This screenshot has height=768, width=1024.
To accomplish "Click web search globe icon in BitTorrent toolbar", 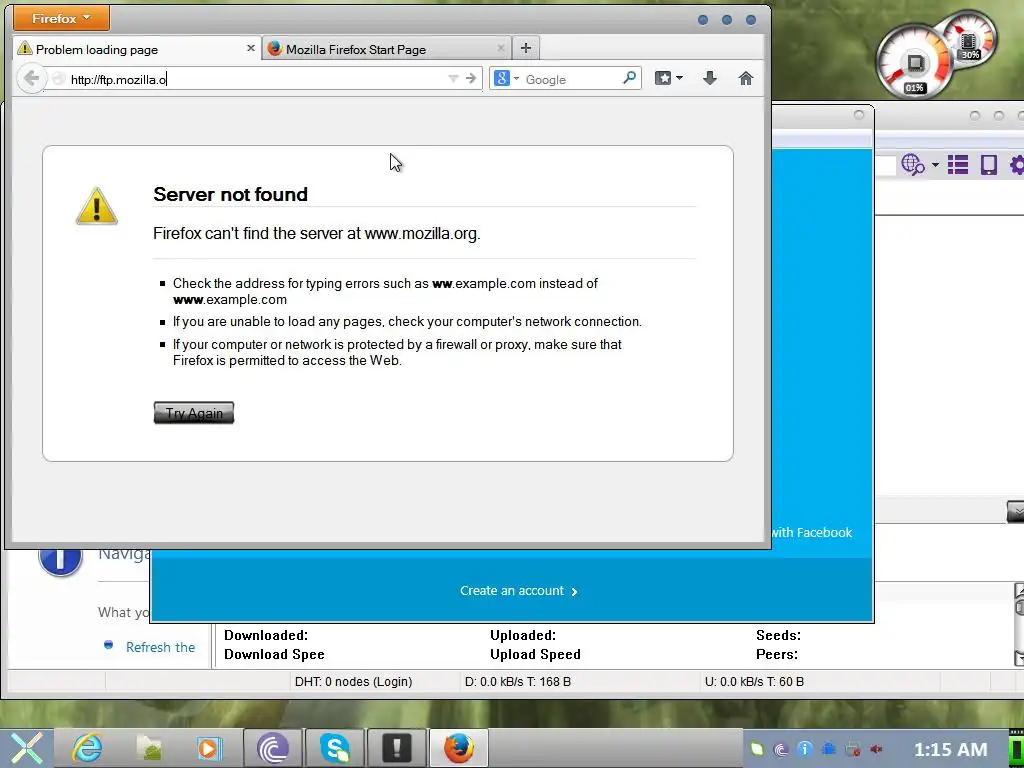I will coord(912,165).
